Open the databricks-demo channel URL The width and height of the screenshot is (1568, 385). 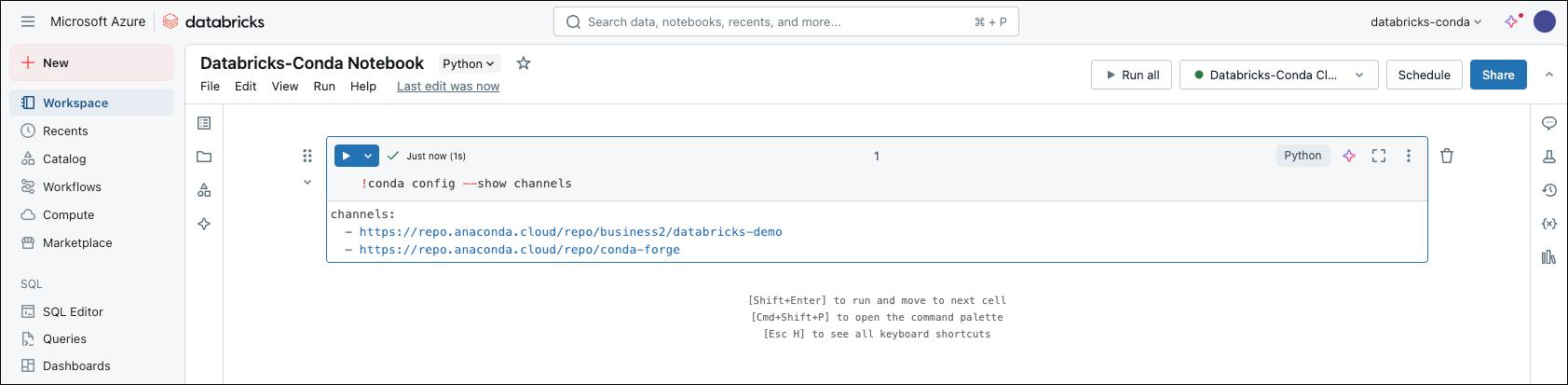pos(571,232)
